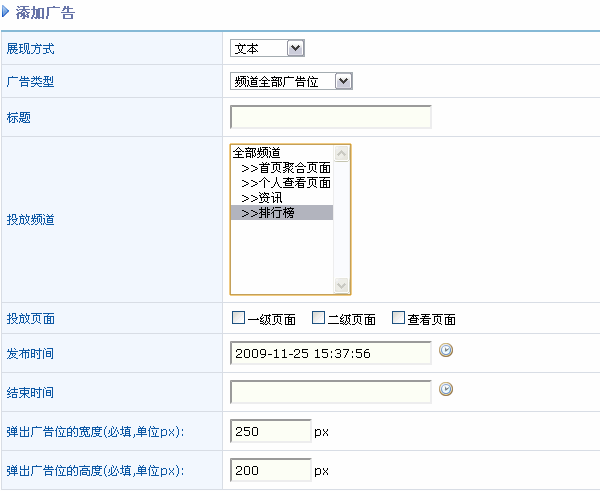
Task: Enable the 二级页面 checkbox
Action: [x=318, y=318]
